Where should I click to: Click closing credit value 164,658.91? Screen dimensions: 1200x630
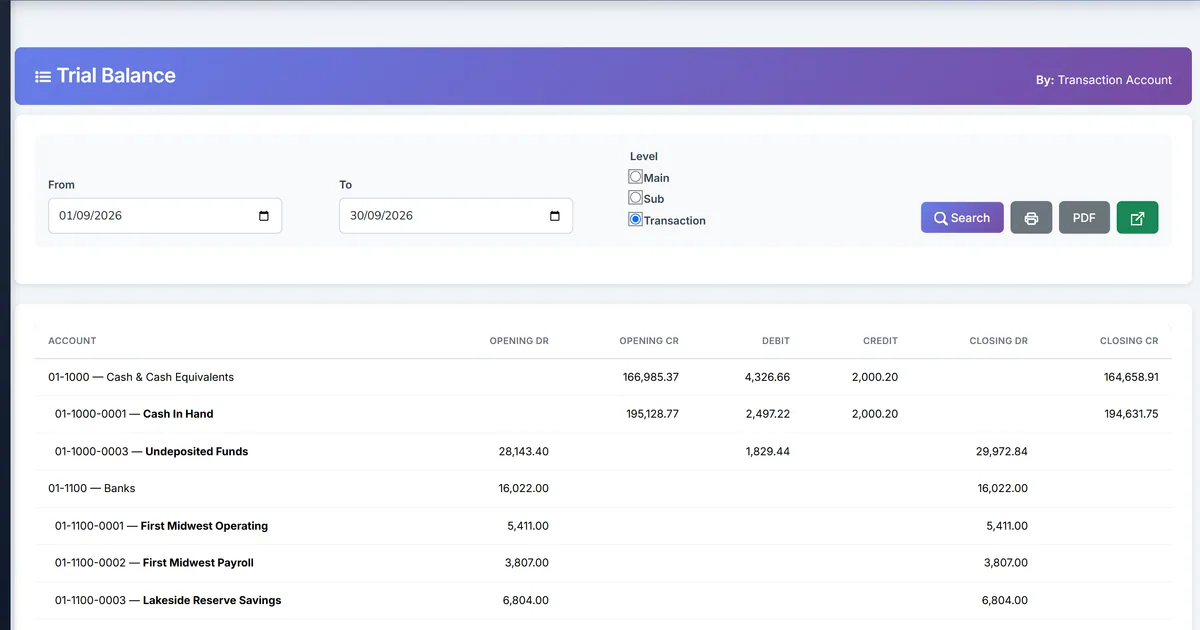point(1131,377)
